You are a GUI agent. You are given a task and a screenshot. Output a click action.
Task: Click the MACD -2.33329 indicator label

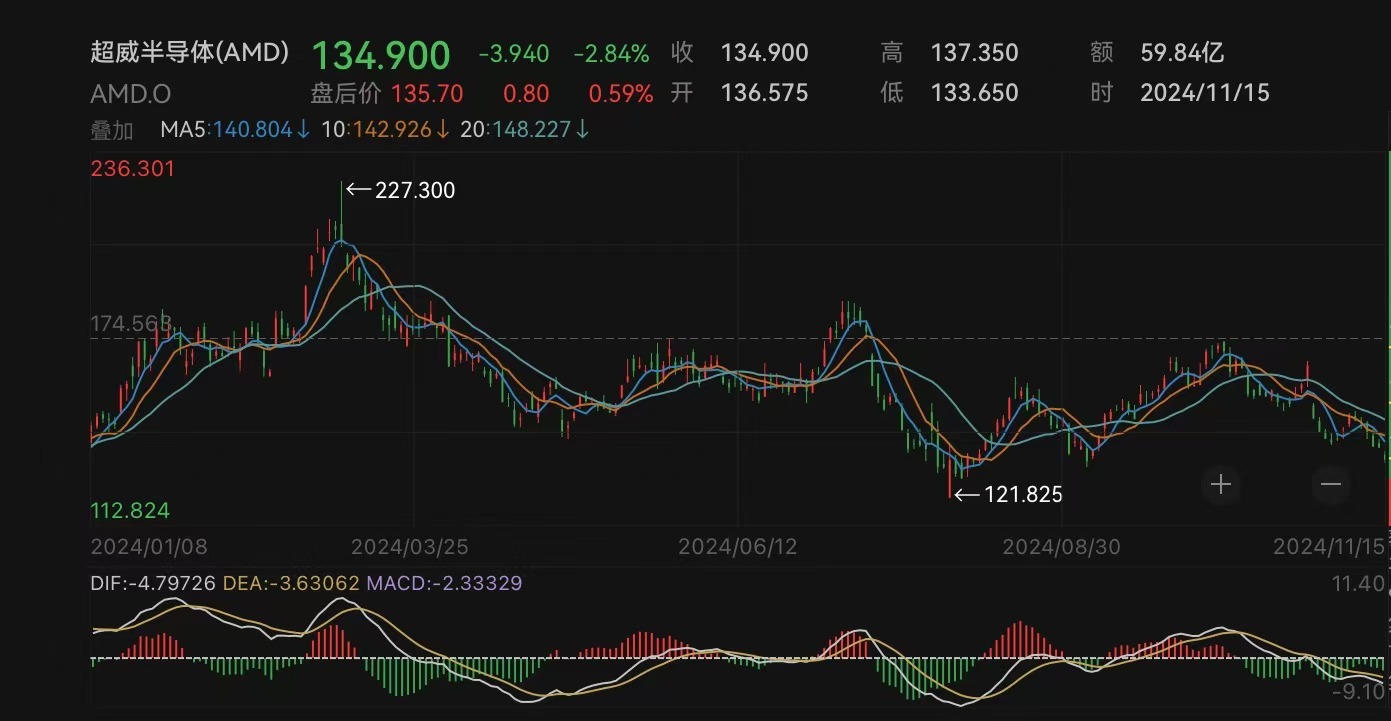pyautogui.click(x=444, y=582)
